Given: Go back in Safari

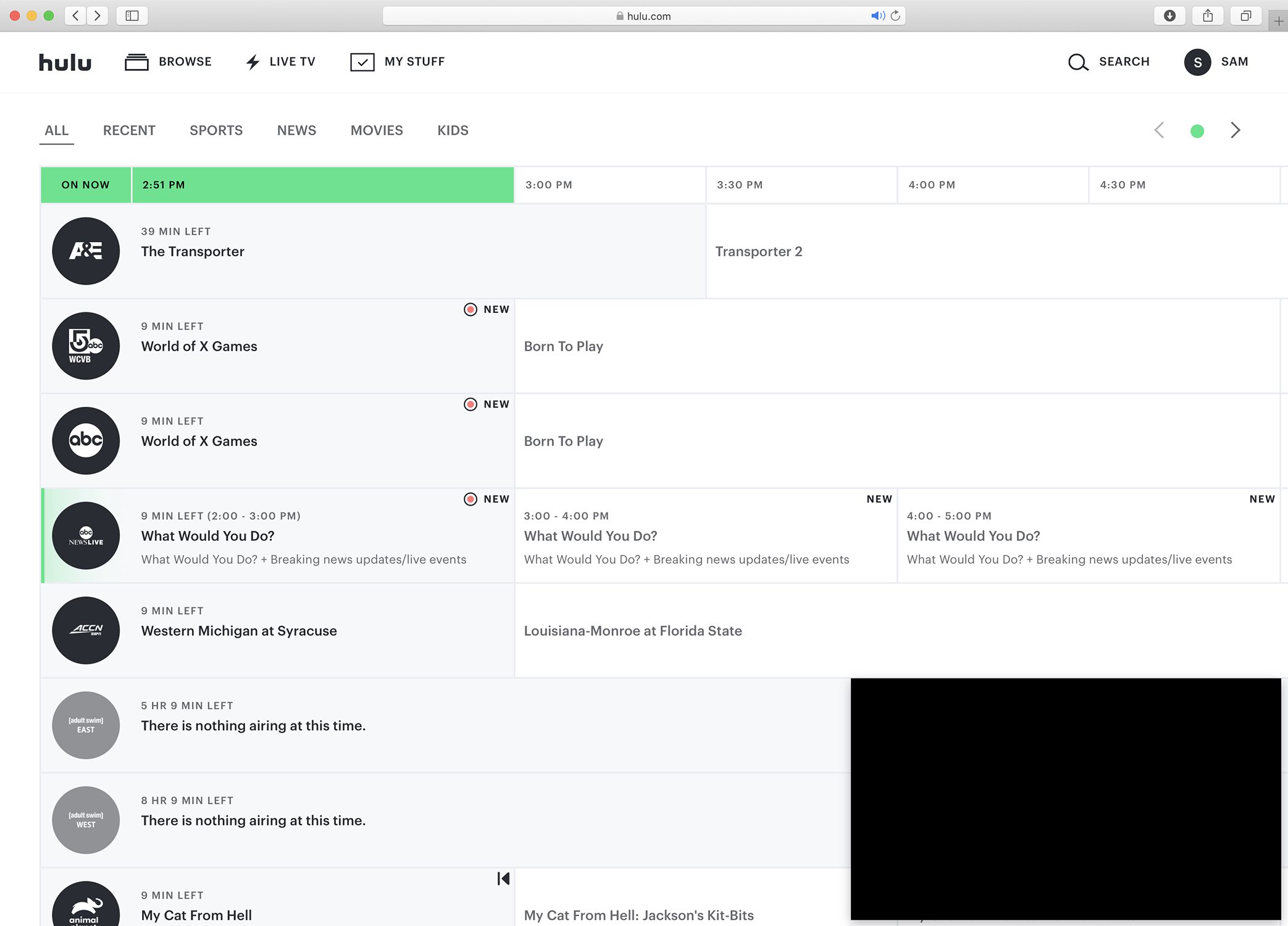Looking at the screenshot, I should pyautogui.click(x=75, y=15).
